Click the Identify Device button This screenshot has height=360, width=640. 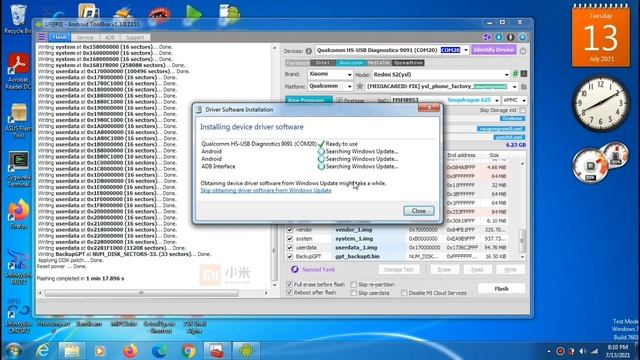point(493,50)
